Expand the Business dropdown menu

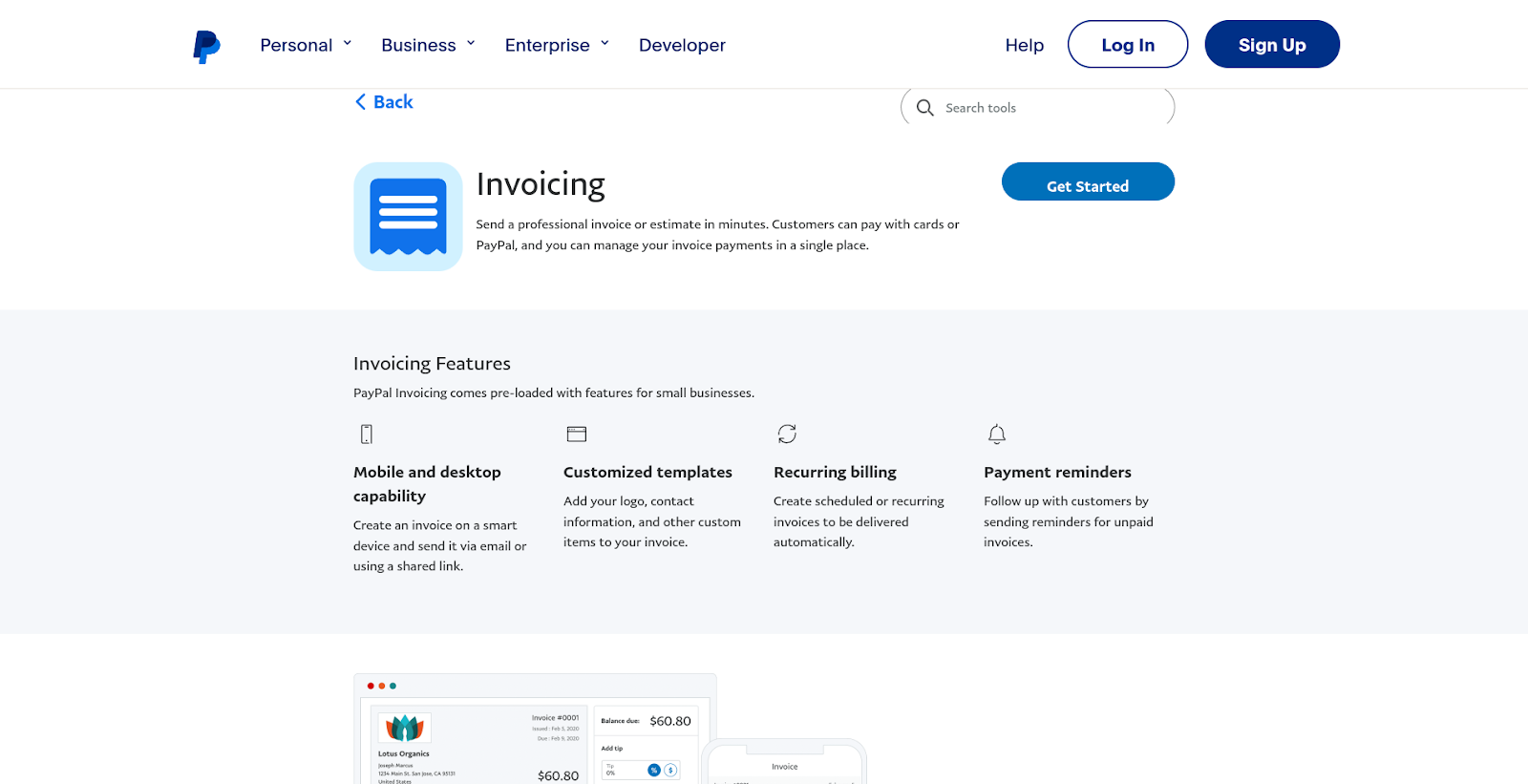[x=427, y=45]
